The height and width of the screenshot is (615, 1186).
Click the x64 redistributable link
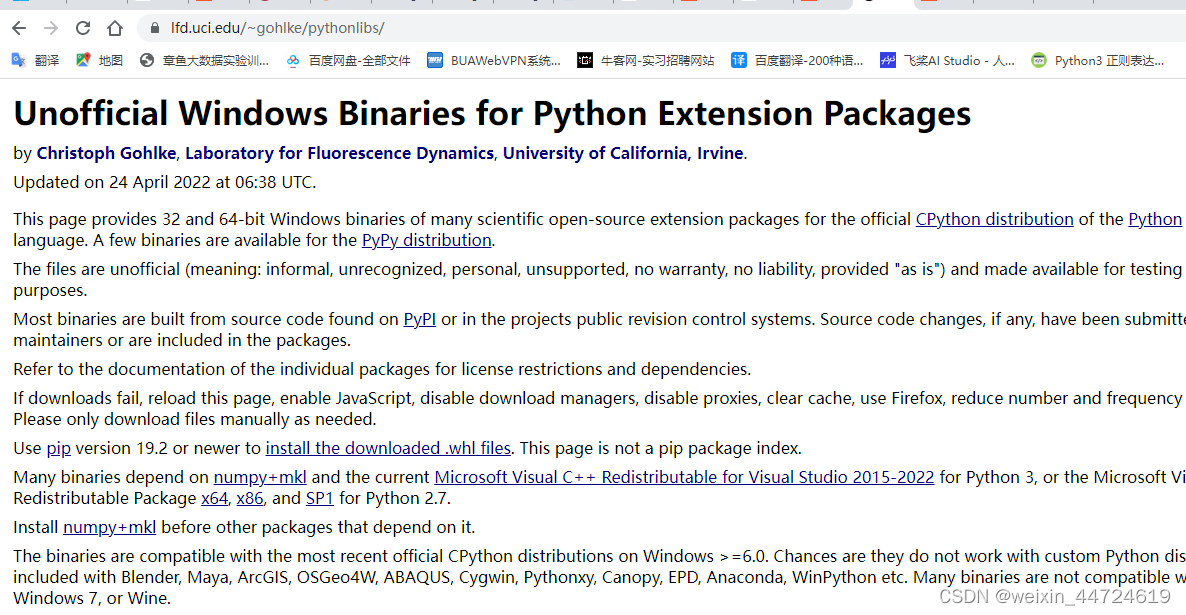(x=215, y=499)
